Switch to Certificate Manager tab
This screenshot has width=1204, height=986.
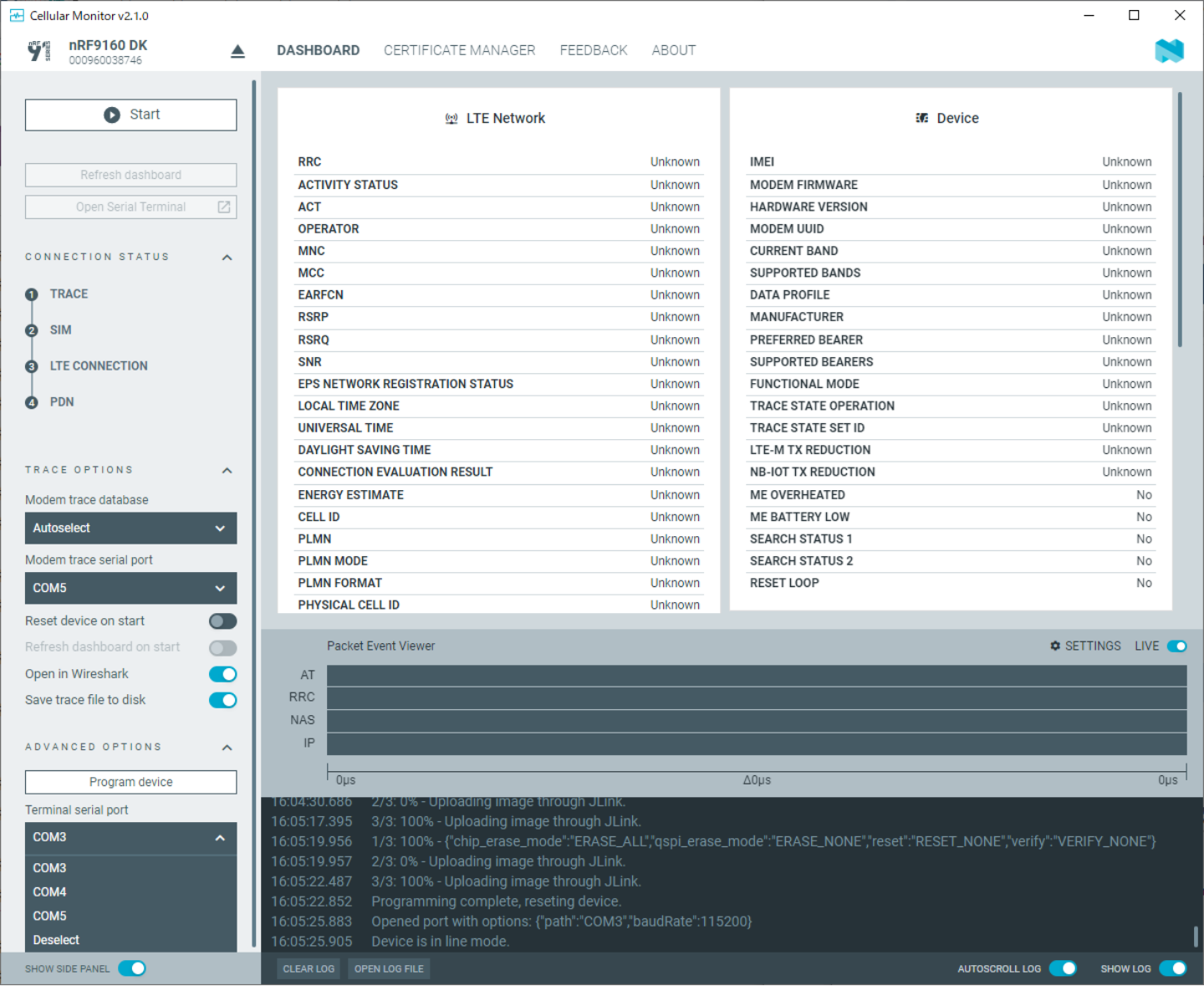pos(459,50)
